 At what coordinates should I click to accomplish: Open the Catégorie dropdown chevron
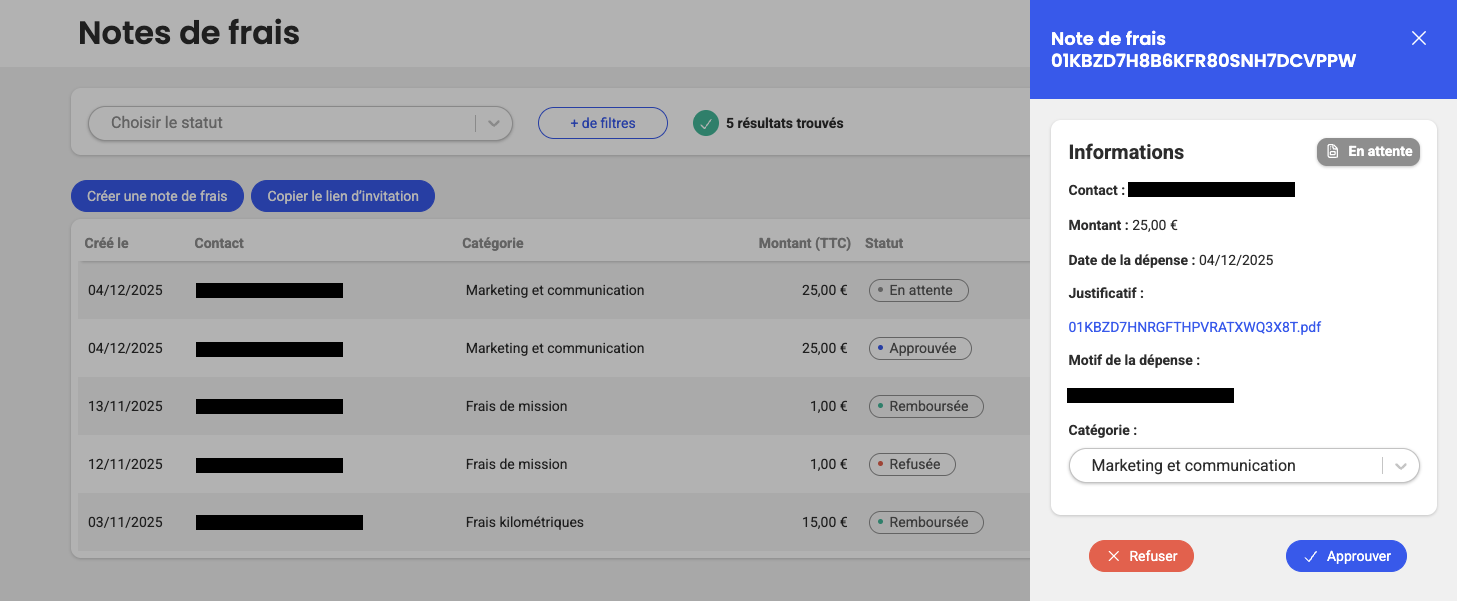tap(1401, 466)
